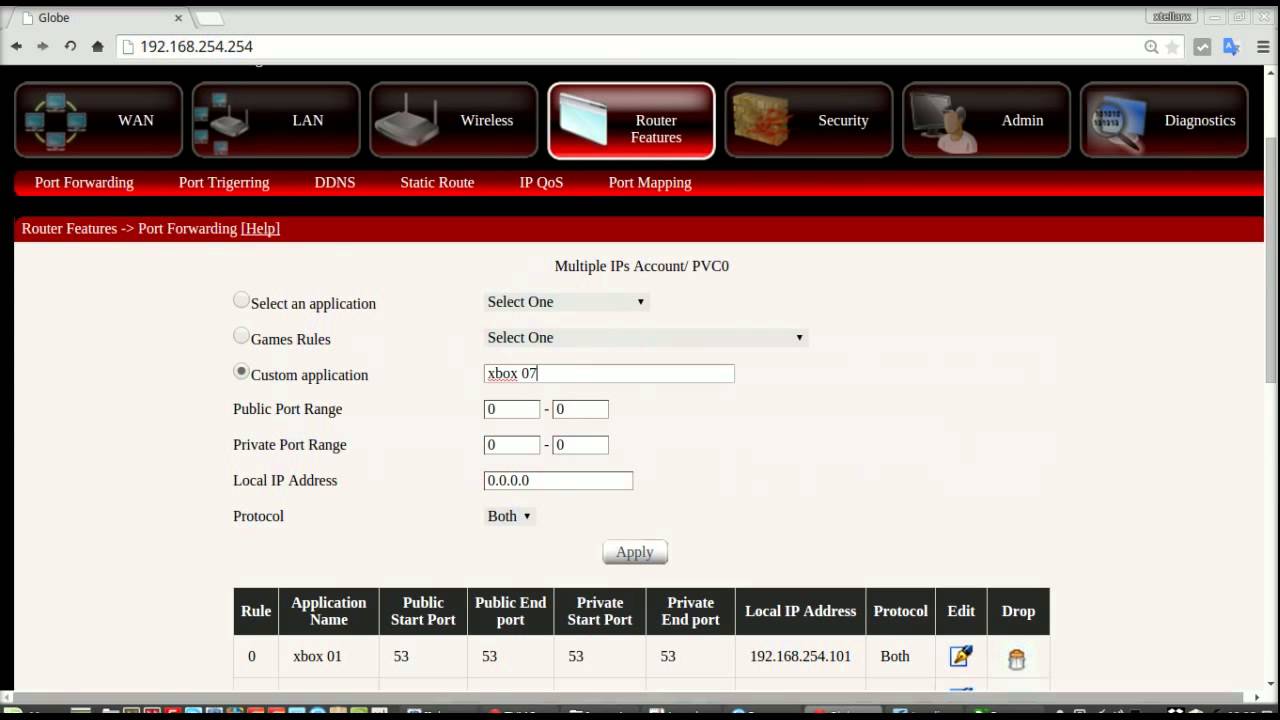Image resolution: width=1280 pixels, height=720 pixels.
Task: Open the zoom magnifier in address bar
Action: (1151, 47)
